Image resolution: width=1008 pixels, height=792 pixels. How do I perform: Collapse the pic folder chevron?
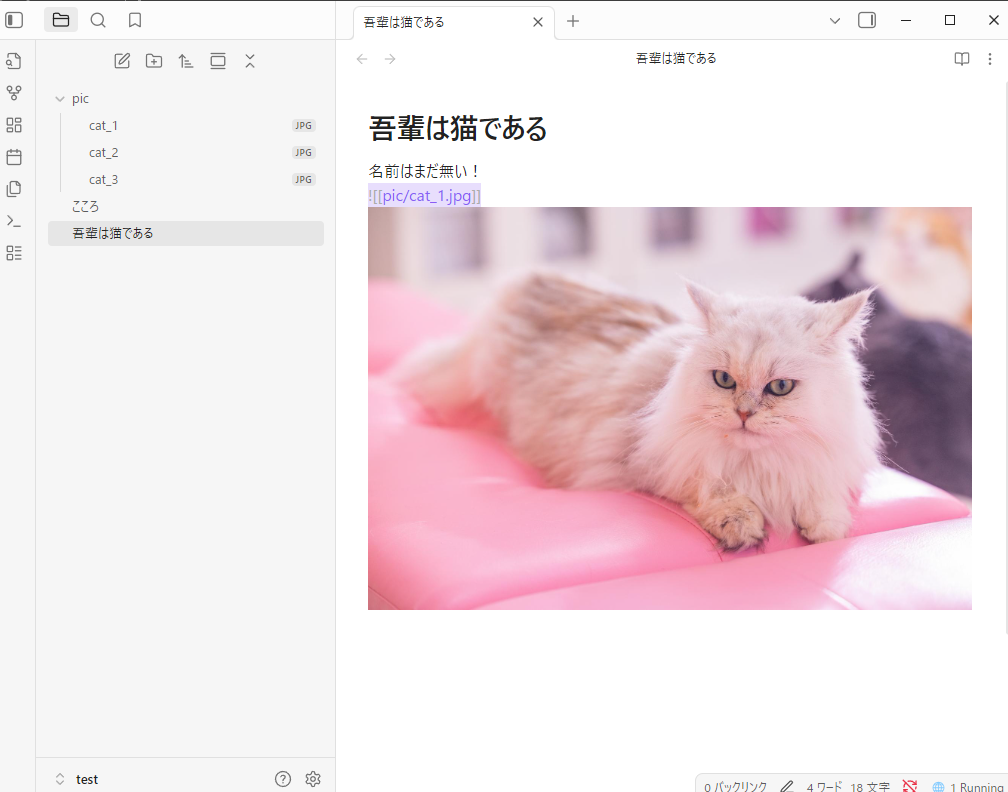click(60, 99)
